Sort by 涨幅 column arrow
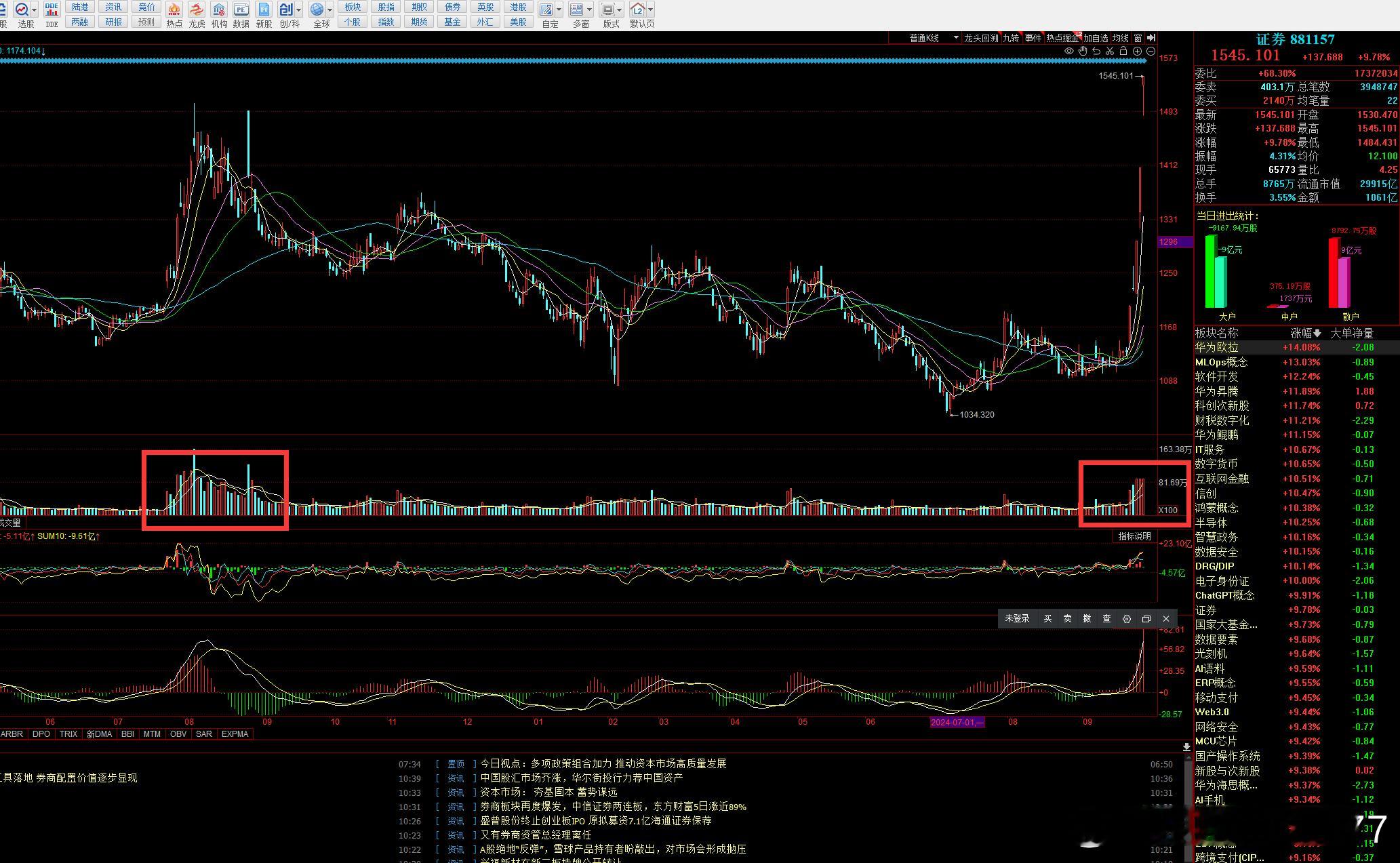The height and width of the screenshot is (863, 1400). tap(1317, 333)
